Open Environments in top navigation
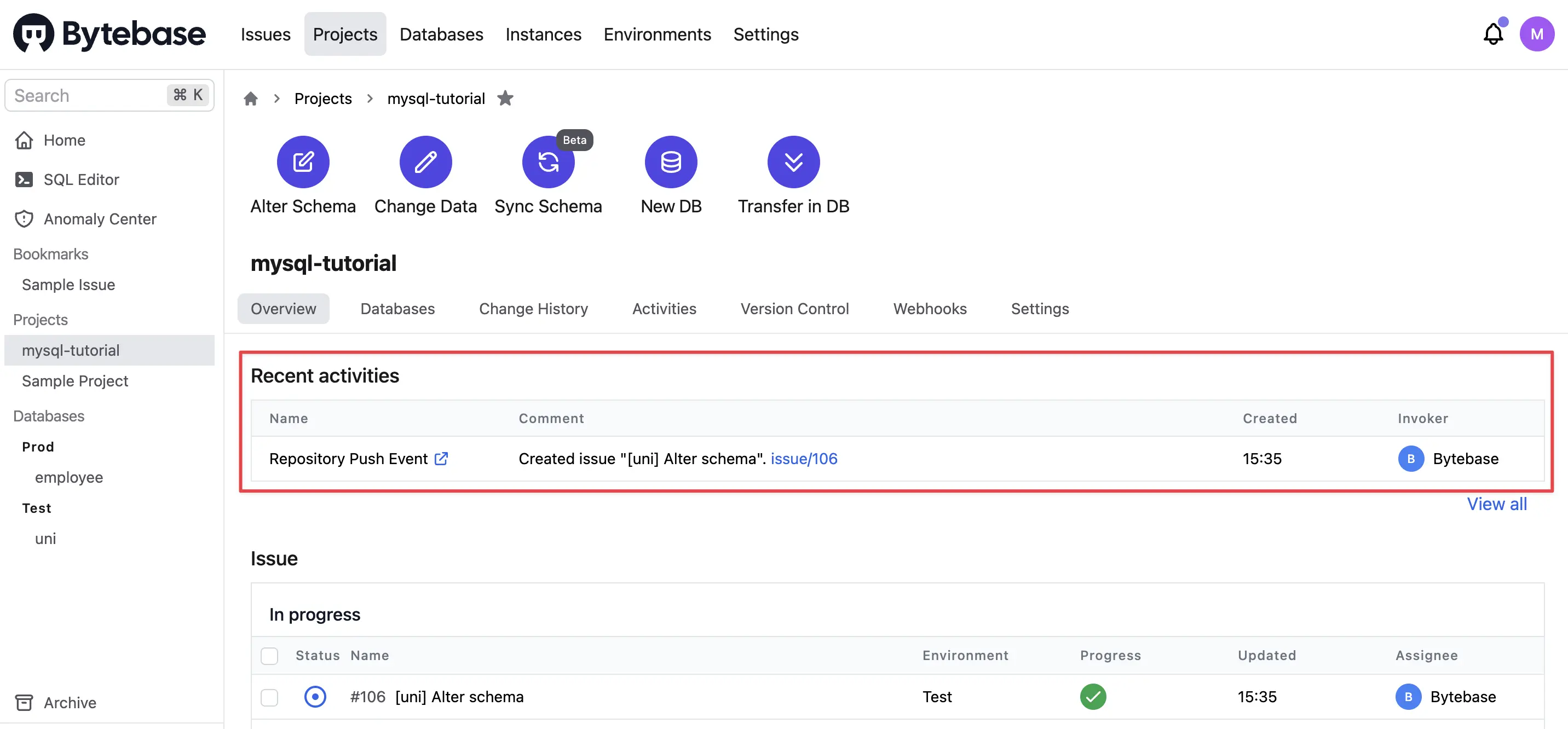Screen dimensions: 1568x729 click(657, 34)
